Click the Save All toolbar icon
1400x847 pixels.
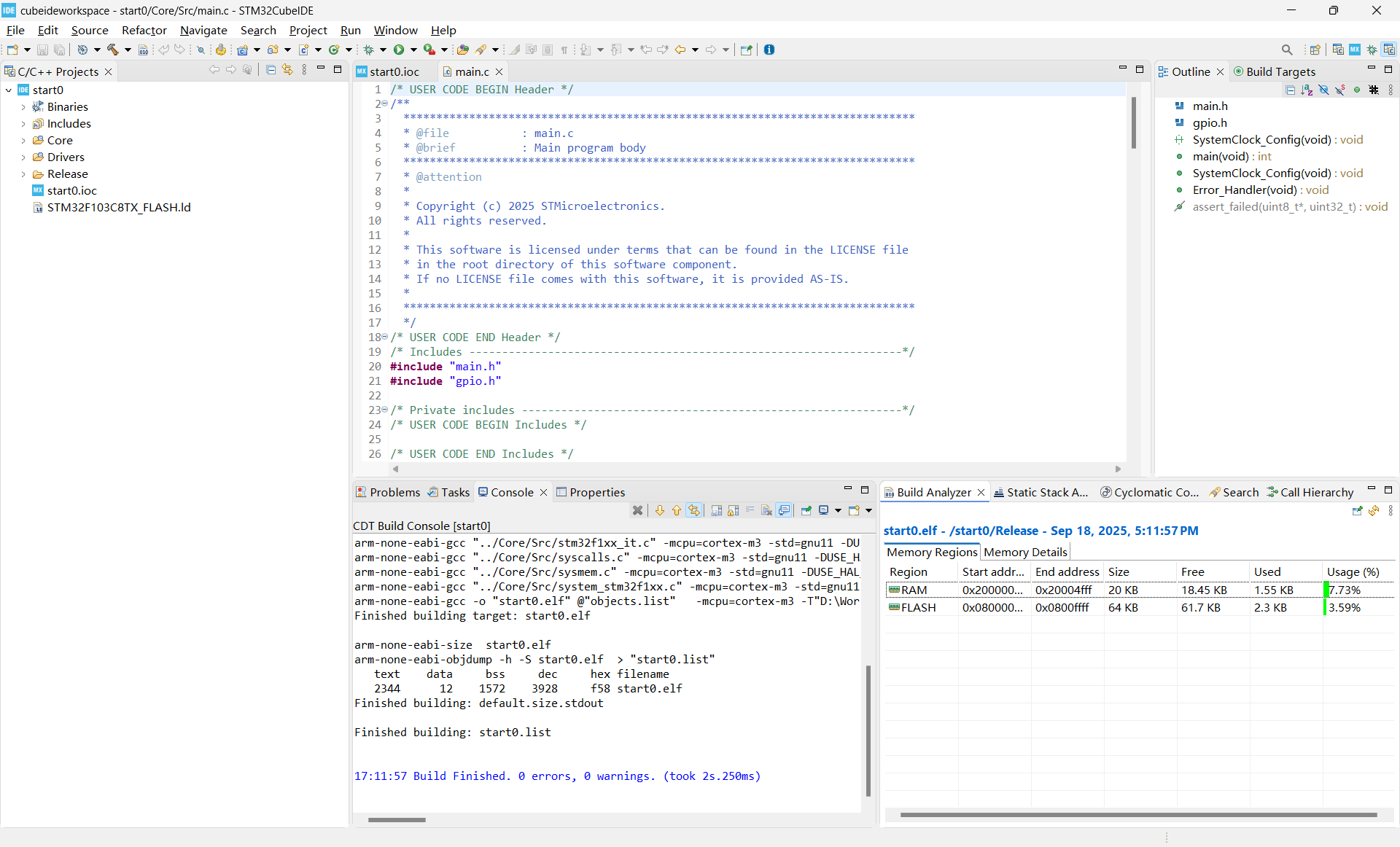pos(60,50)
